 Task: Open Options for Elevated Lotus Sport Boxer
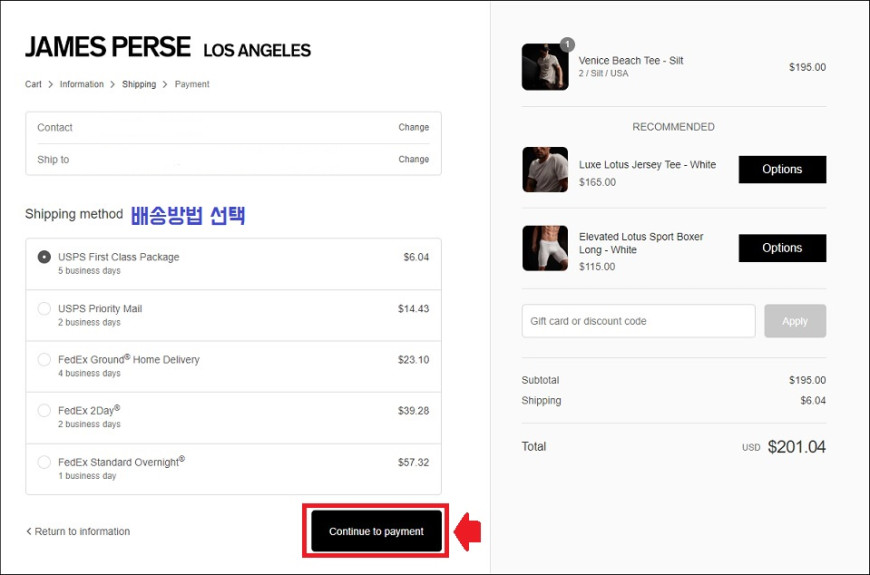(782, 248)
